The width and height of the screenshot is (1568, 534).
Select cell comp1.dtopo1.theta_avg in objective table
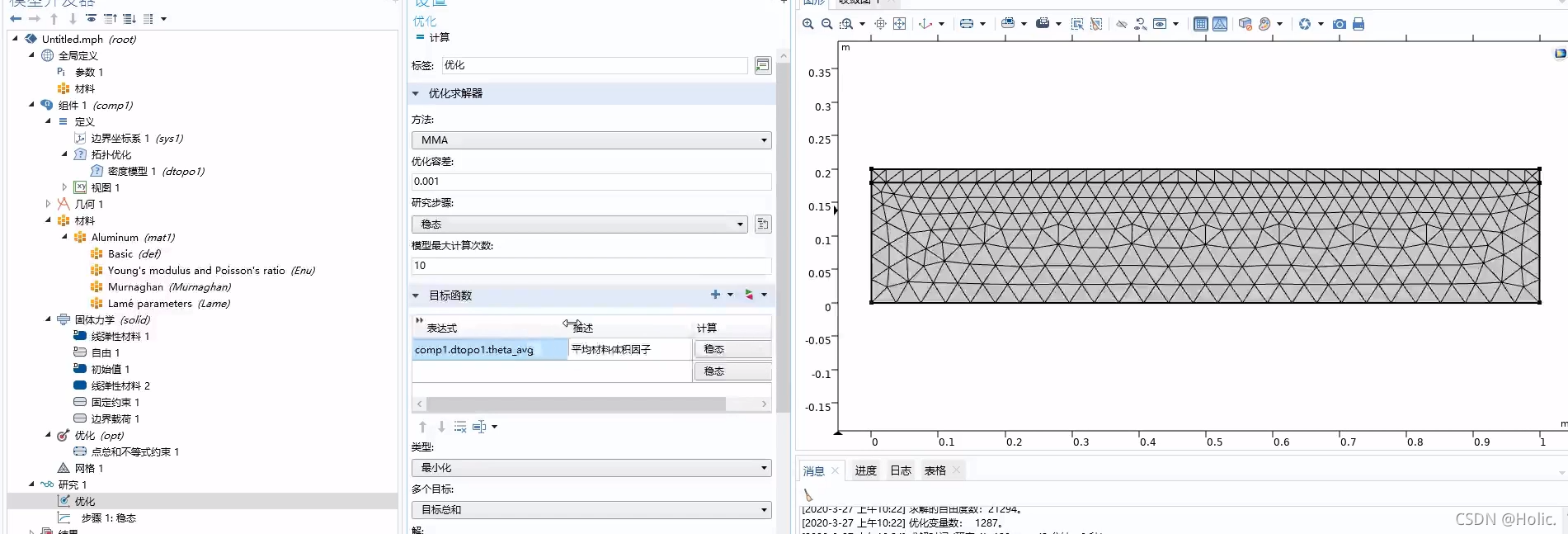point(490,350)
